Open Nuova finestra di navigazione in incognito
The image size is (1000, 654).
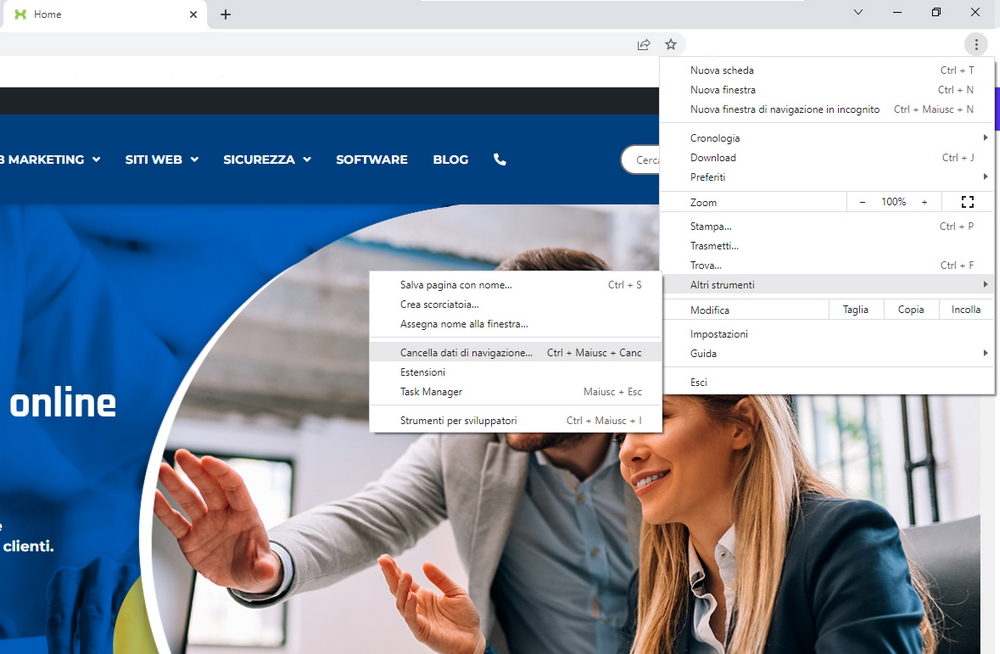(x=827, y=109)
